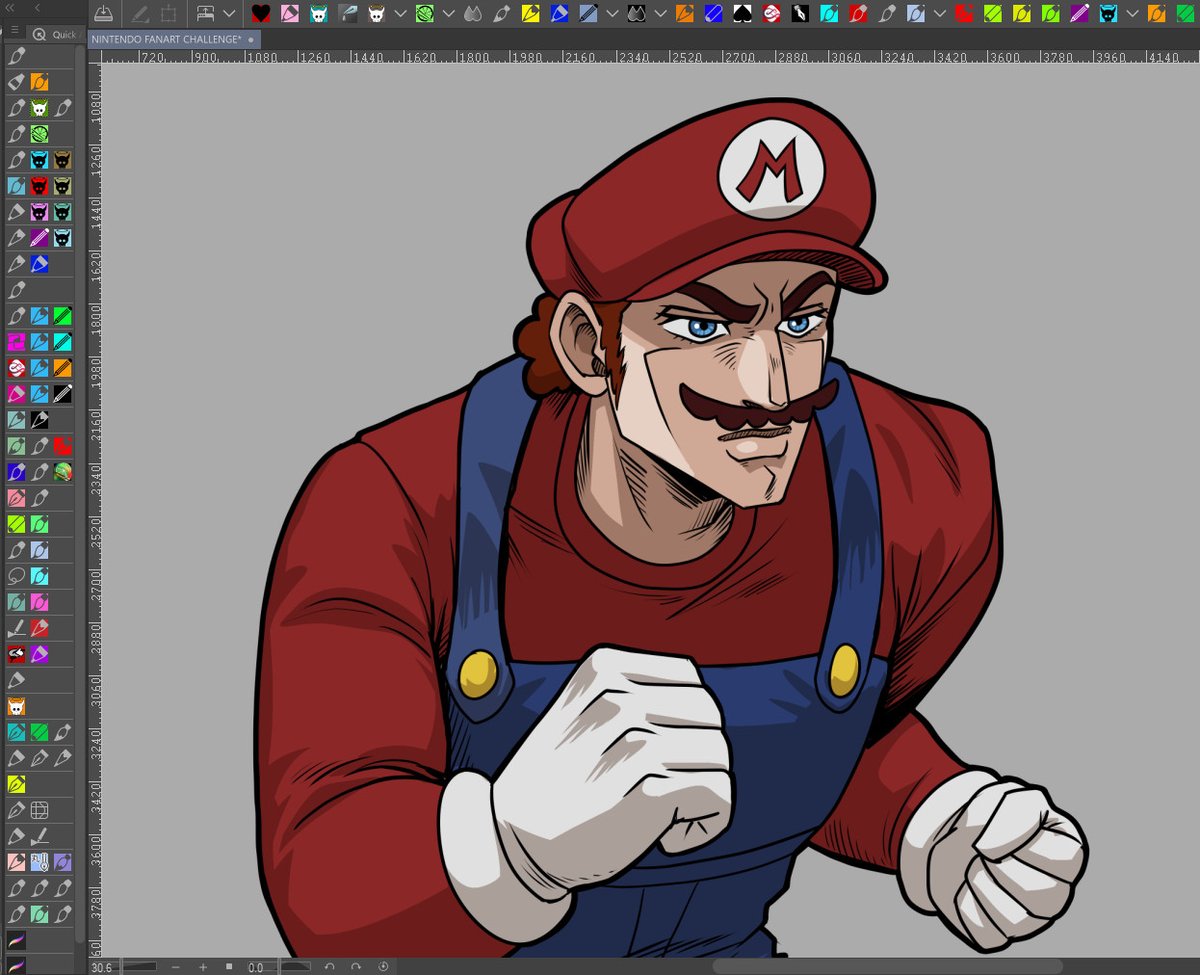Select the magenta square icon in Quick Access
This screenshot has height=975, width=1200.
(x=16, y=342)
